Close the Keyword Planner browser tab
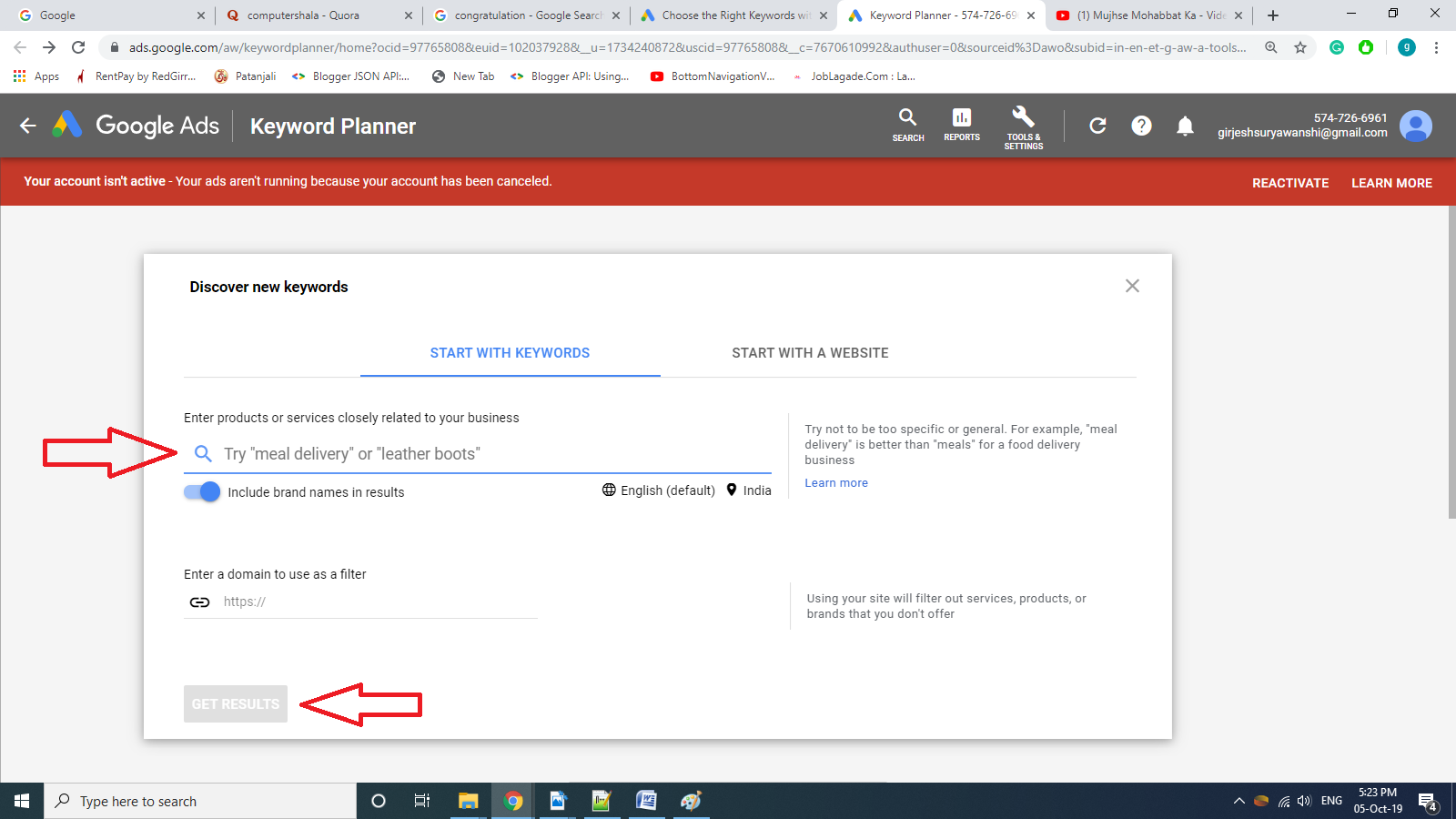The width and height of the screenshot is (1456, 819). pyautogui.click(x=1031, y=15)
